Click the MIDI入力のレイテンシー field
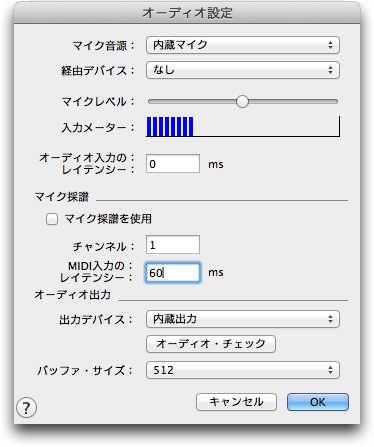Screen dimensions: 374x447 [173, 273]
